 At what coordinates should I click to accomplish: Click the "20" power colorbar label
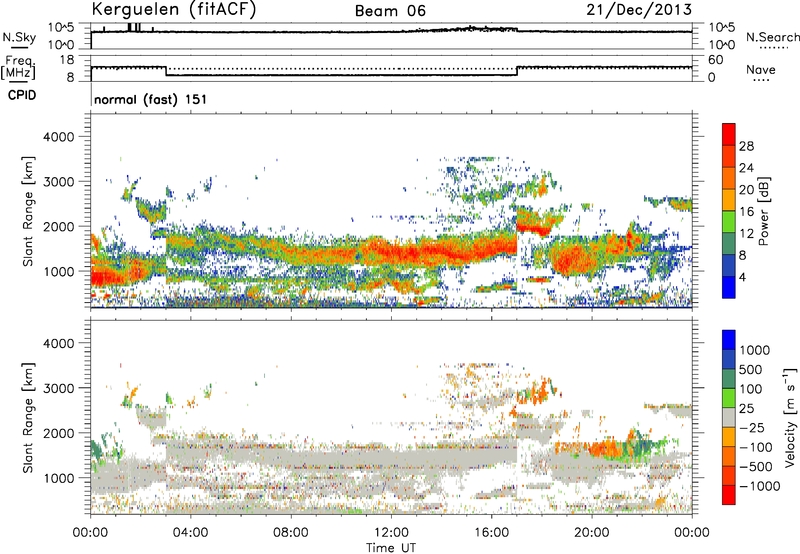point(746,190)
